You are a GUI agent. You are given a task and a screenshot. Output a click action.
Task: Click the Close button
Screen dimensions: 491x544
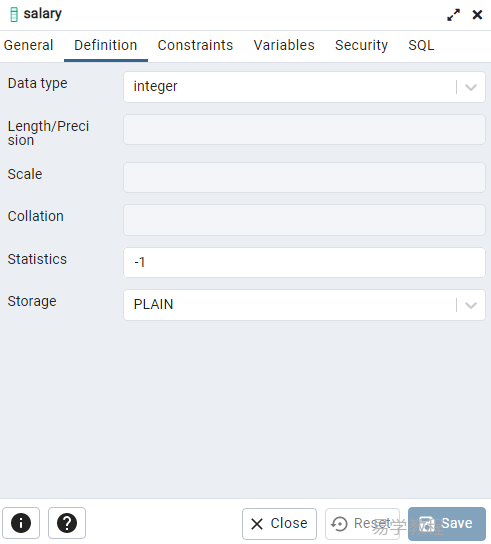point(279,524)
